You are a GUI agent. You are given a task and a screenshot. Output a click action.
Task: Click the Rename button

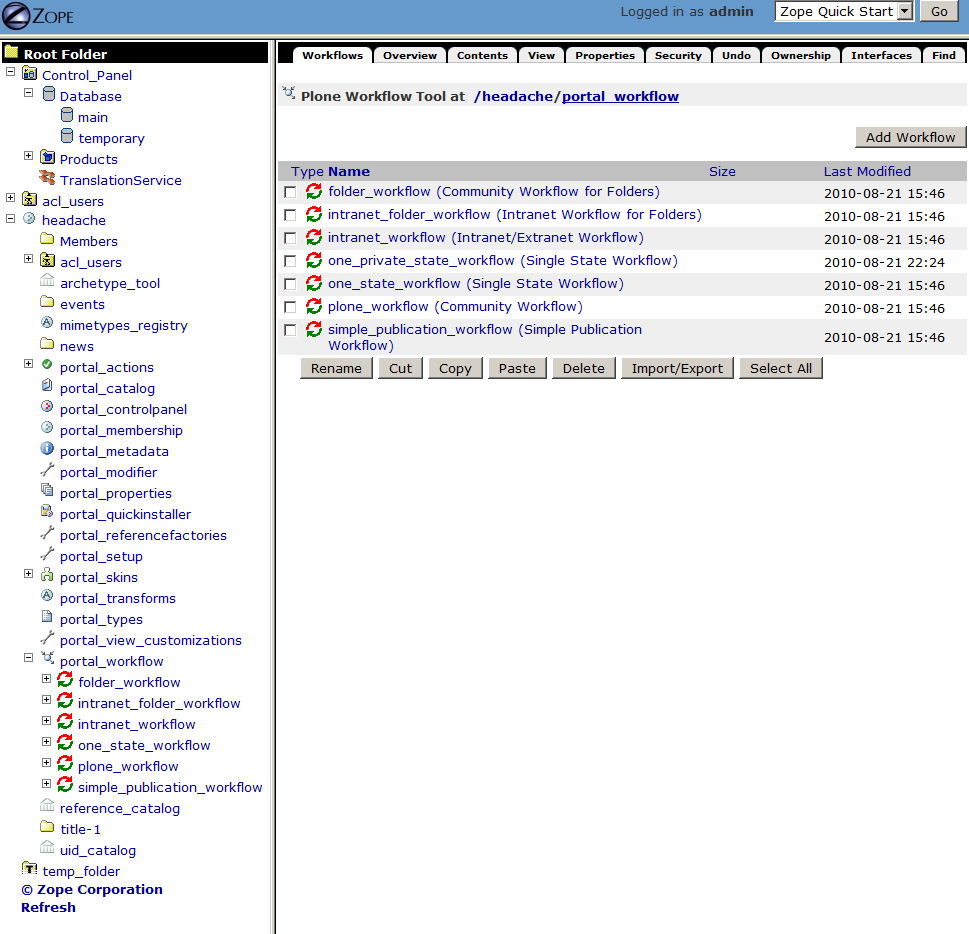pos(336,368)
